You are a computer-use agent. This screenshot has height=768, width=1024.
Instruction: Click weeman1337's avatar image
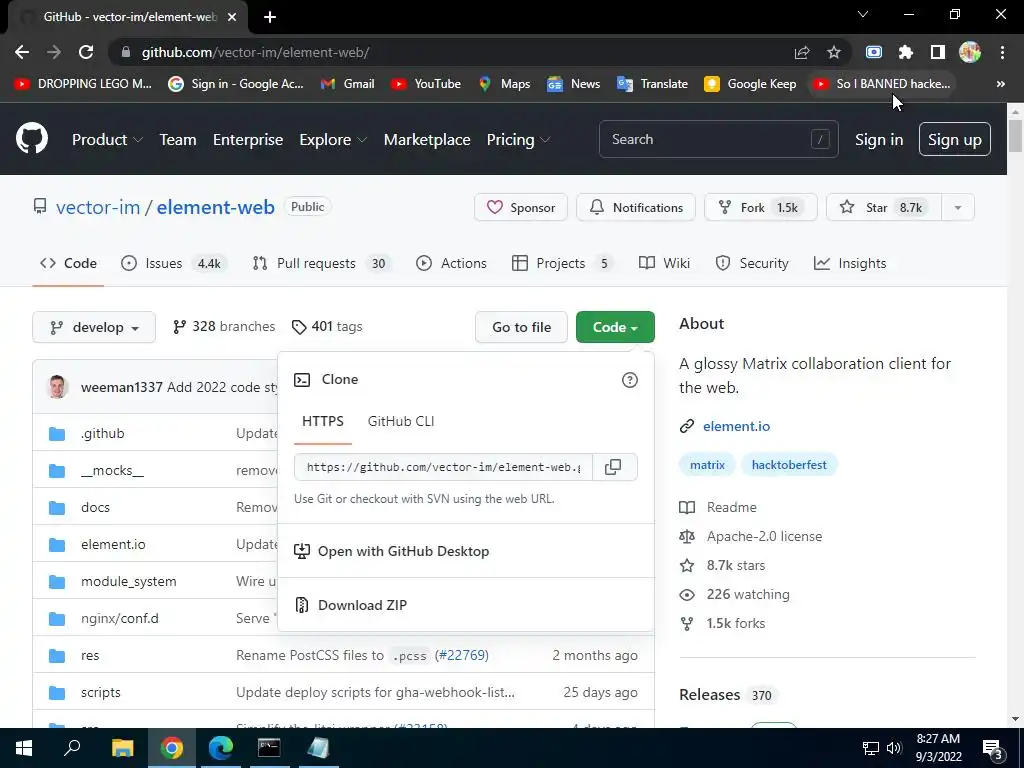57,387
